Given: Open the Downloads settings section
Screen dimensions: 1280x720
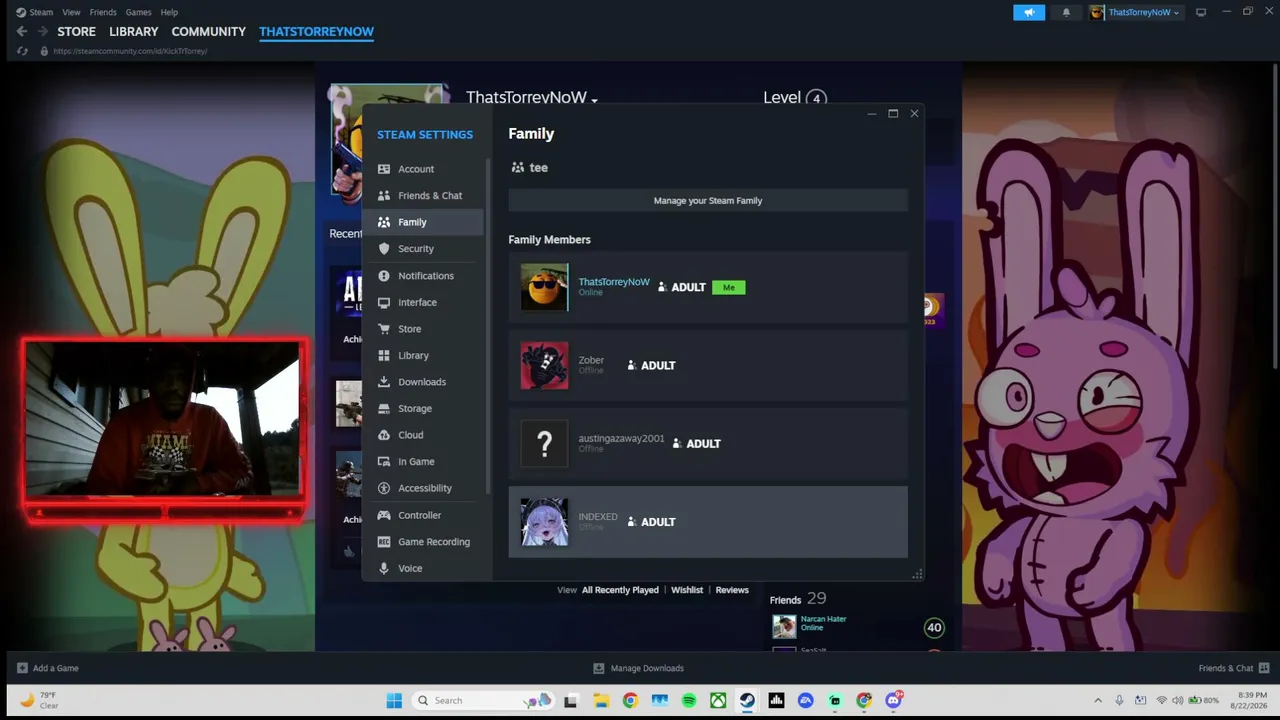Looking at the screenshot, I should point(424,382).
